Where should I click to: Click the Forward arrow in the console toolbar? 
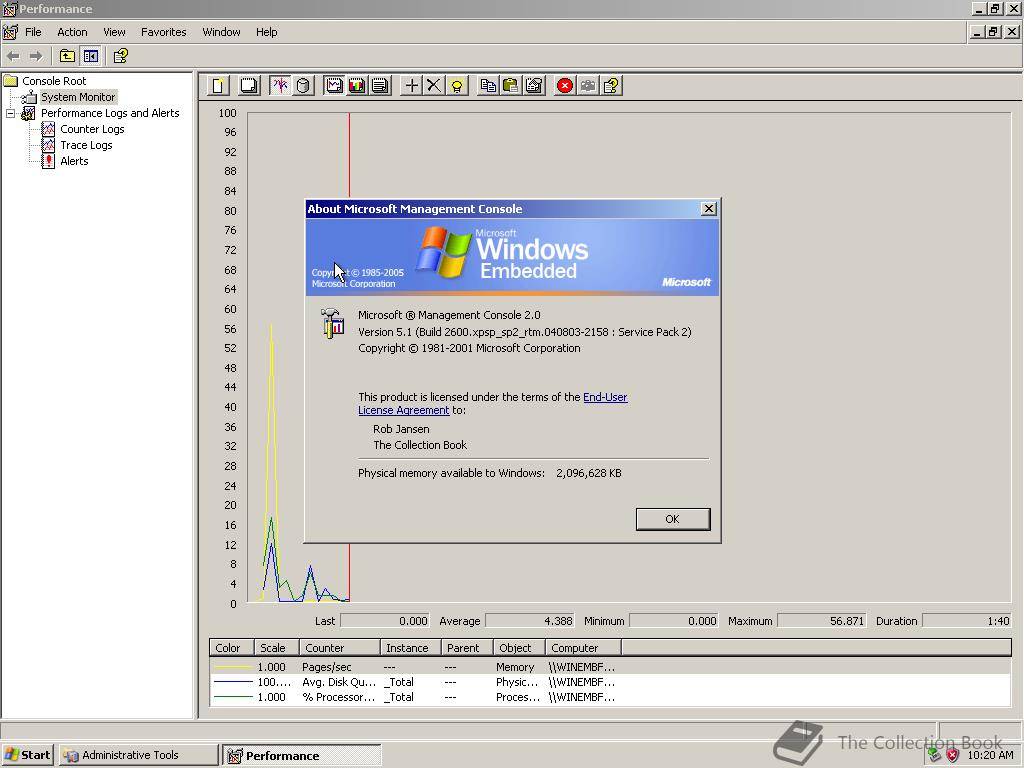pos(36,56)
